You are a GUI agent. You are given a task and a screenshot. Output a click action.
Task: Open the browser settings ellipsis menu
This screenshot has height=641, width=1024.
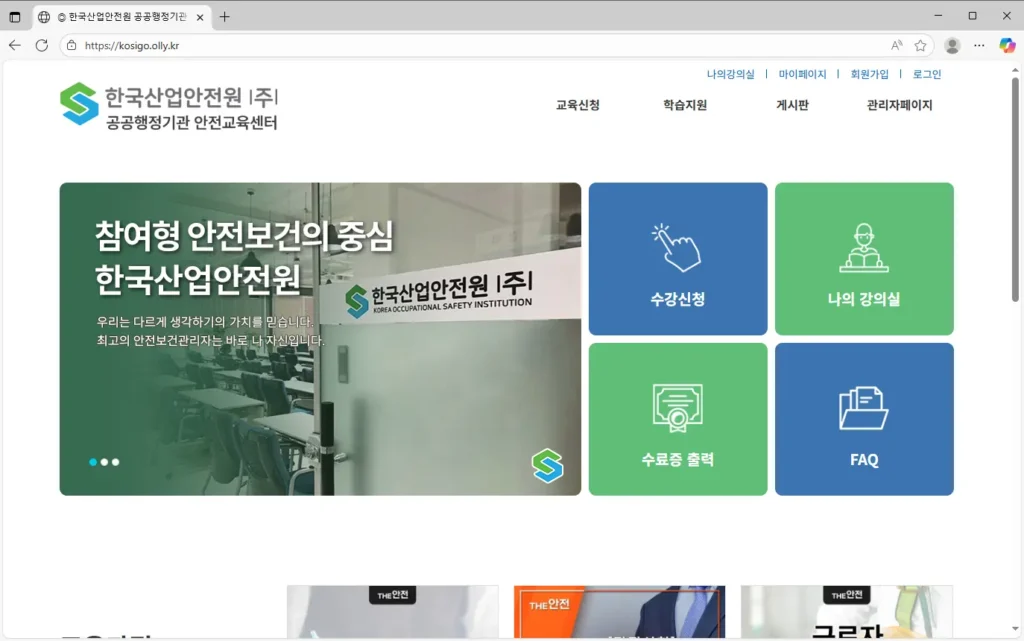(x=979, y=45)
